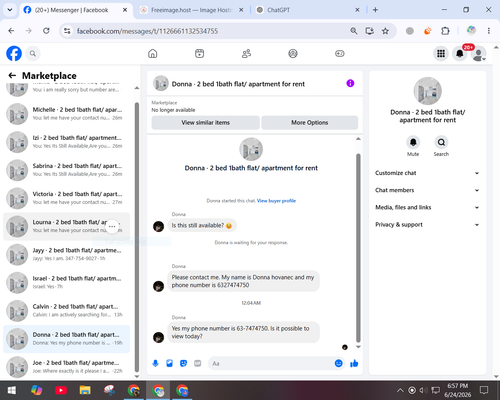
Task: Open Facebook search magnifier
Action: pyautogui.click(x=33, y=53)
